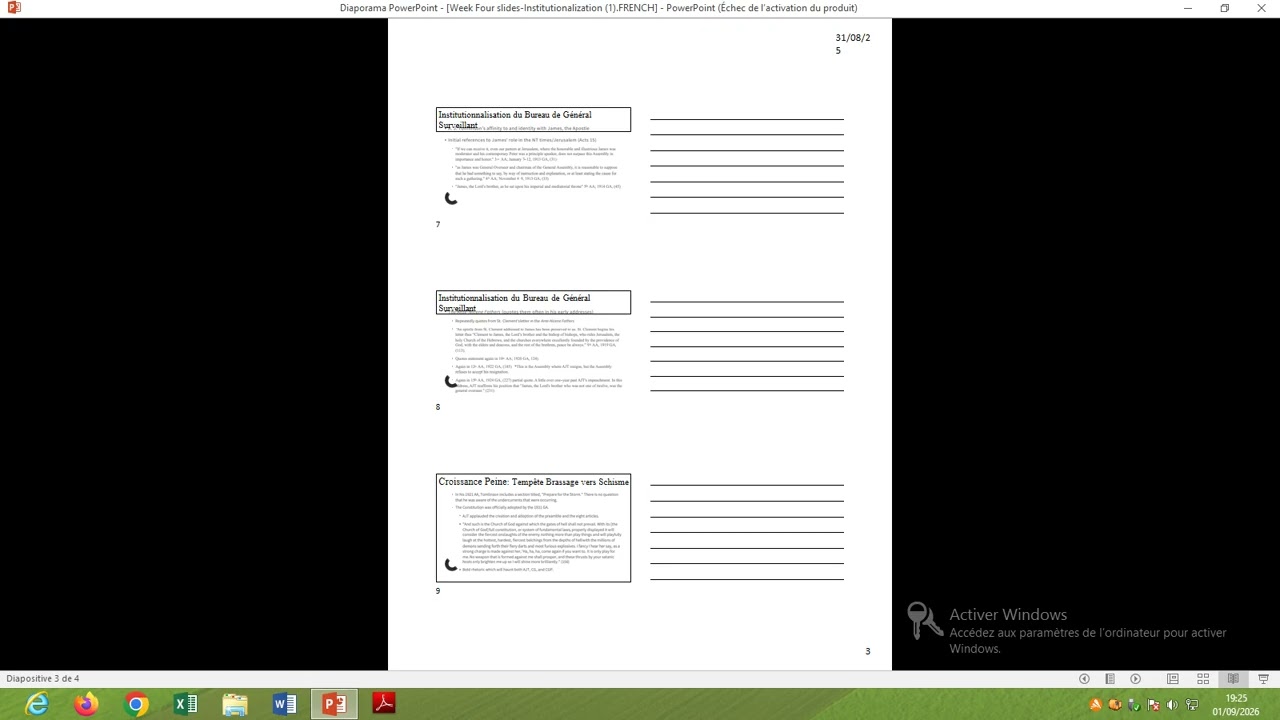Close the PowerPoint window
Viewport: 1280px width, 720px height.
pyautogui.click(x=1261, y=8)
